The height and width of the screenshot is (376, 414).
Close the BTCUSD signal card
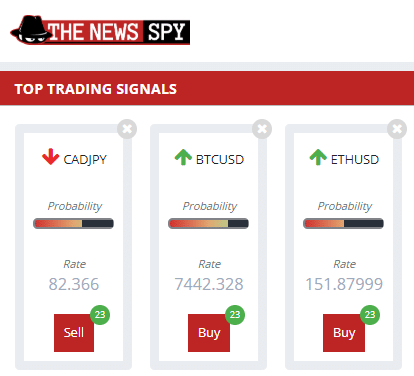point(262,129)
